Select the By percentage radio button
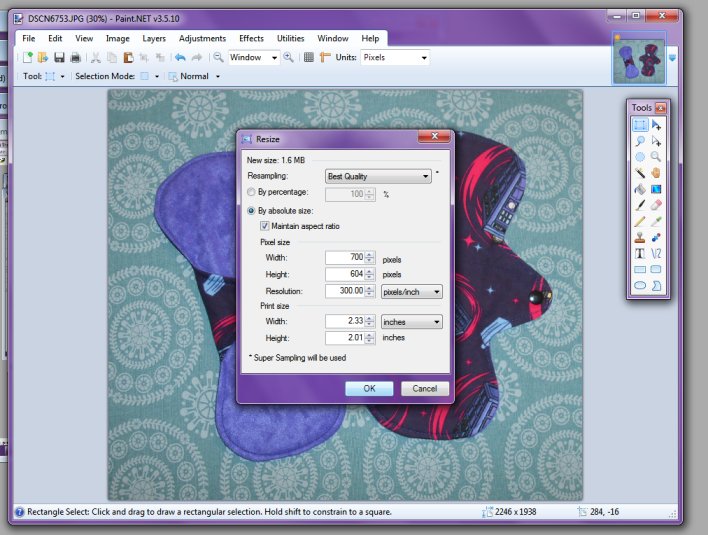The width and height of the screenshot is (708, 535). [x=251, y=192]
